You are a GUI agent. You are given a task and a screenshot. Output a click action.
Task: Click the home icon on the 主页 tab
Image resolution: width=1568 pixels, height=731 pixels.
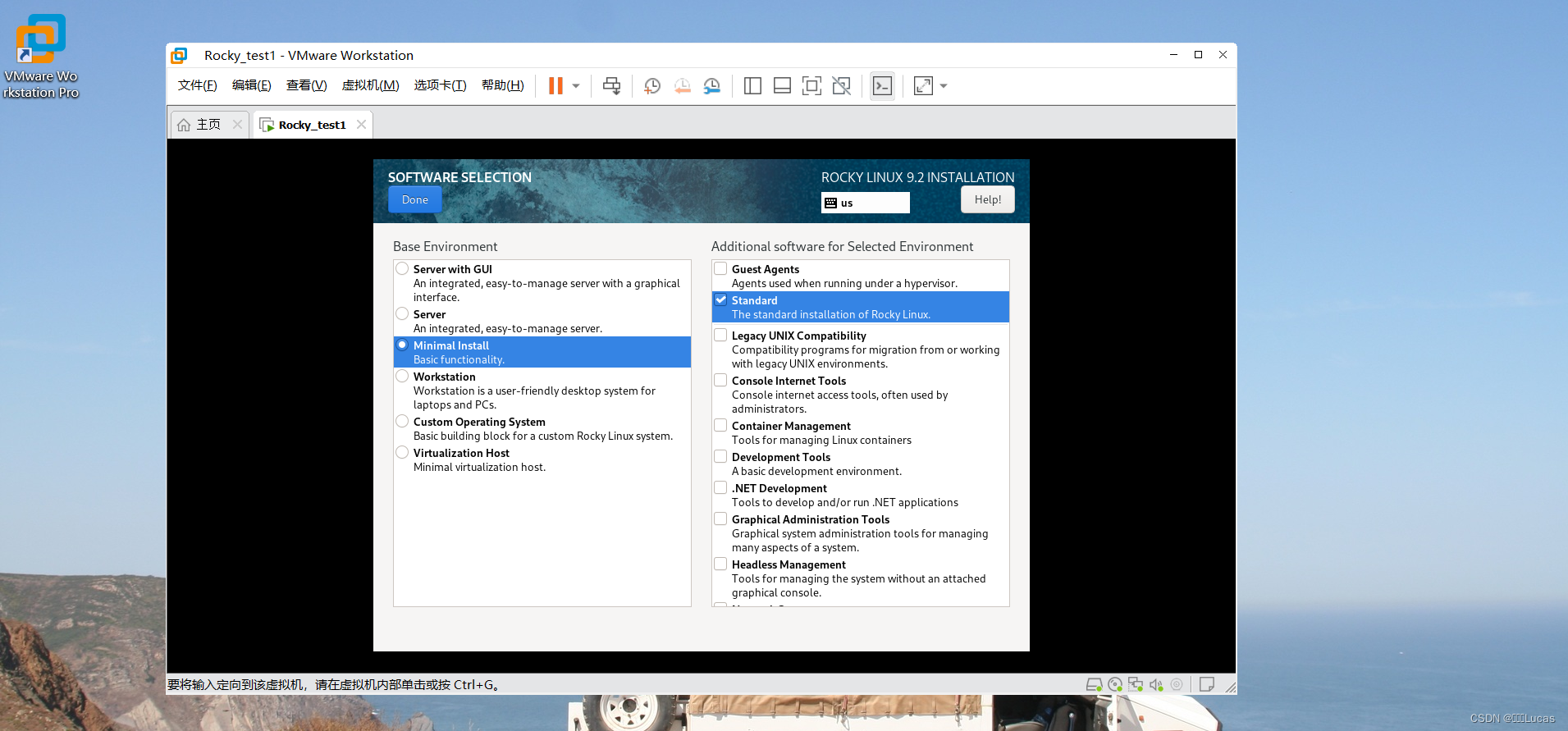pos(184,125)
